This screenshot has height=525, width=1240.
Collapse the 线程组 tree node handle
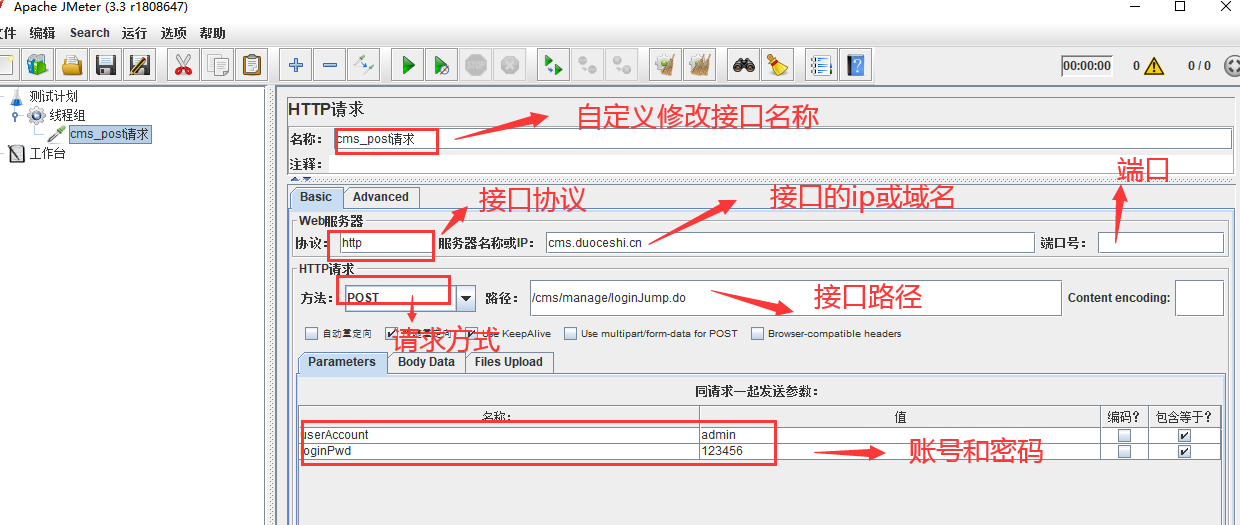click(15, 115)
